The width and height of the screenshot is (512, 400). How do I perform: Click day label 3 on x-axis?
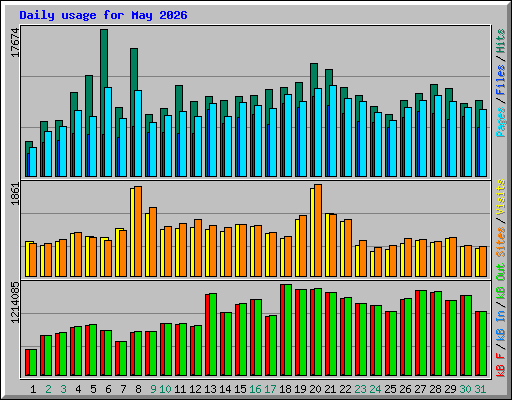(63, 389)
